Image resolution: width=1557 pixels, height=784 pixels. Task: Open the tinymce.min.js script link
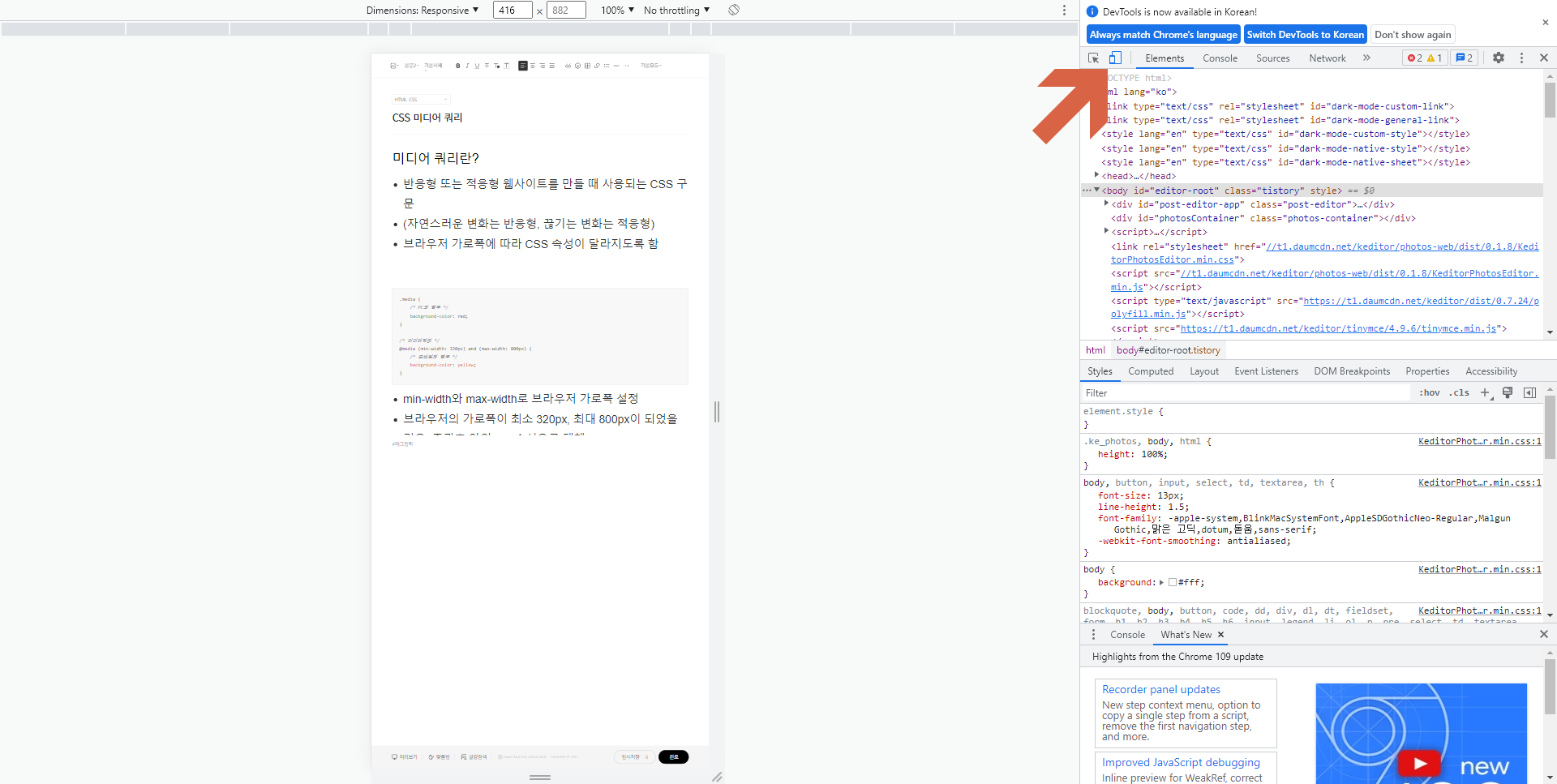1338,328
